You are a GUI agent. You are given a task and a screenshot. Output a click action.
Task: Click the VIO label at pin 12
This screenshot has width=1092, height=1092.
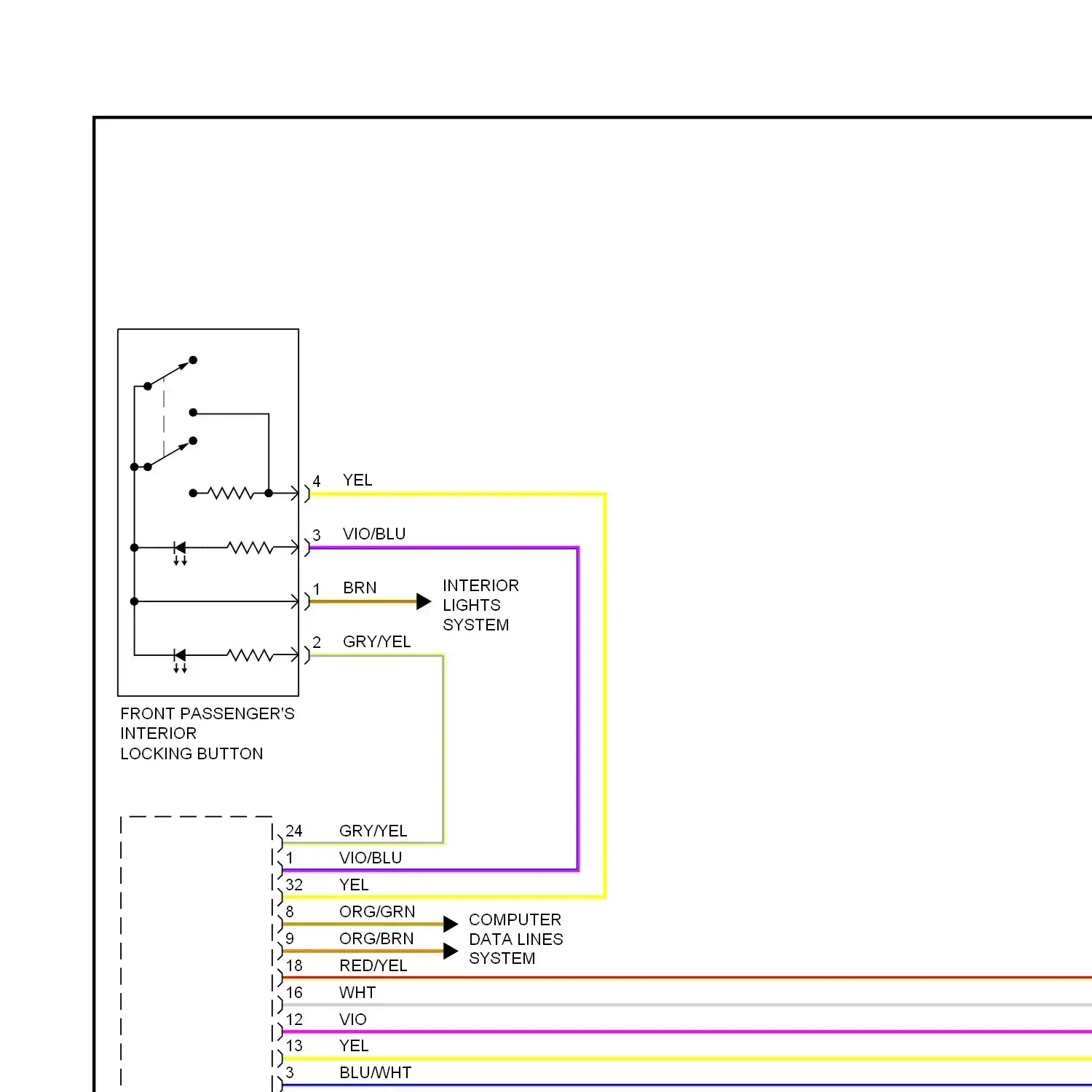[353, 1020]
